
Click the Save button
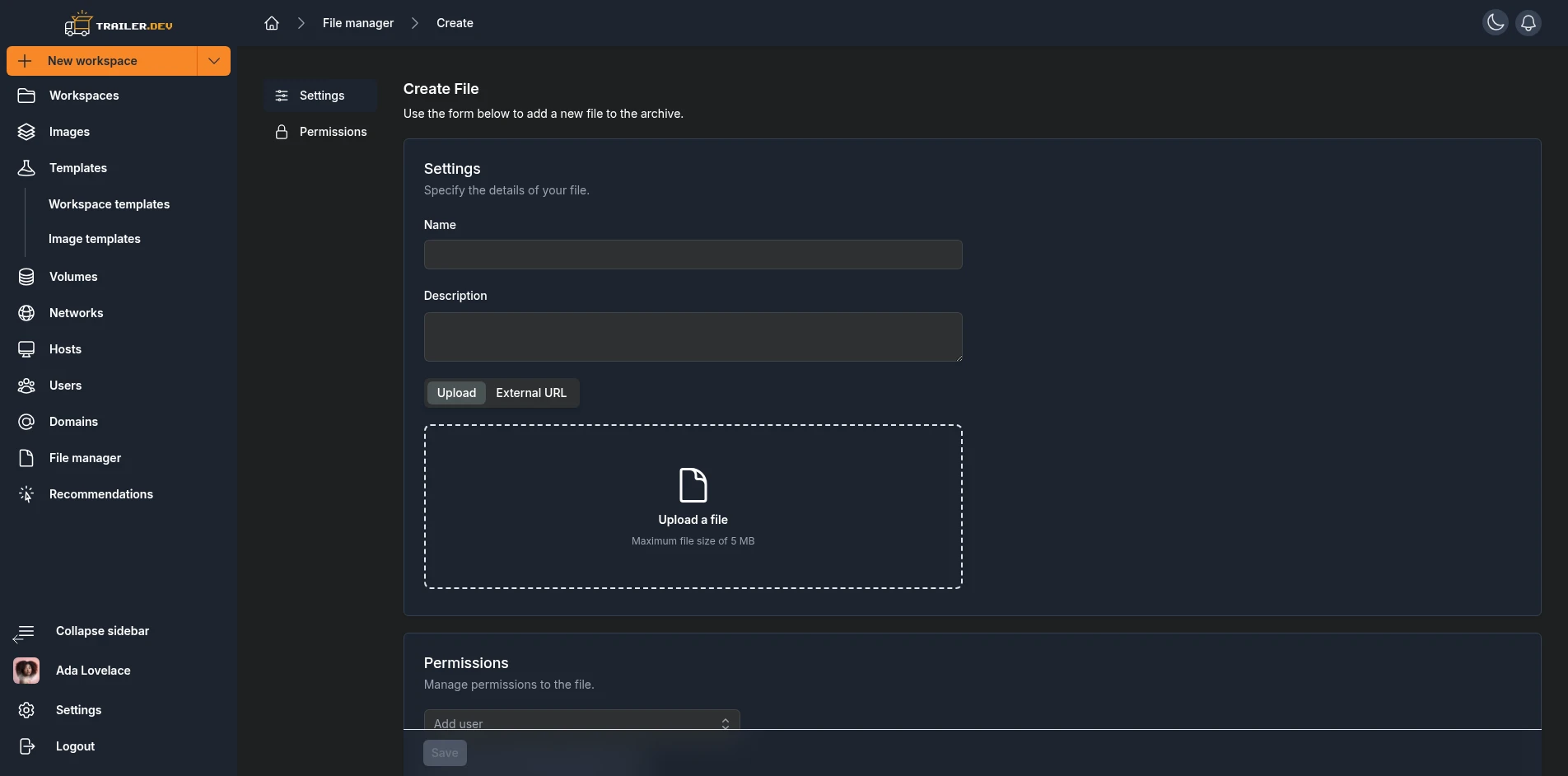coord(445,753)
